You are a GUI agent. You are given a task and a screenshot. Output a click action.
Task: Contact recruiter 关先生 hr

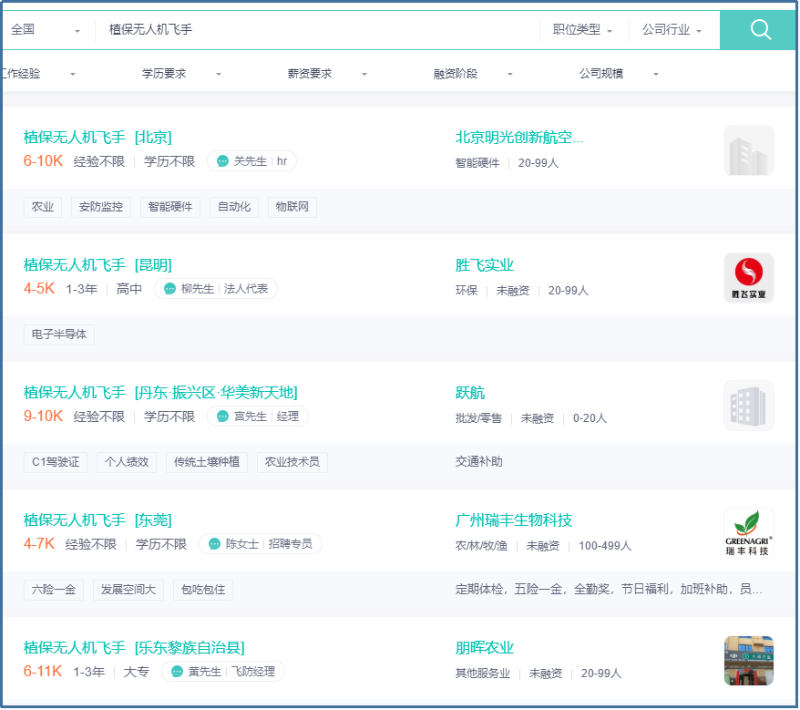[x=252, y=161]
